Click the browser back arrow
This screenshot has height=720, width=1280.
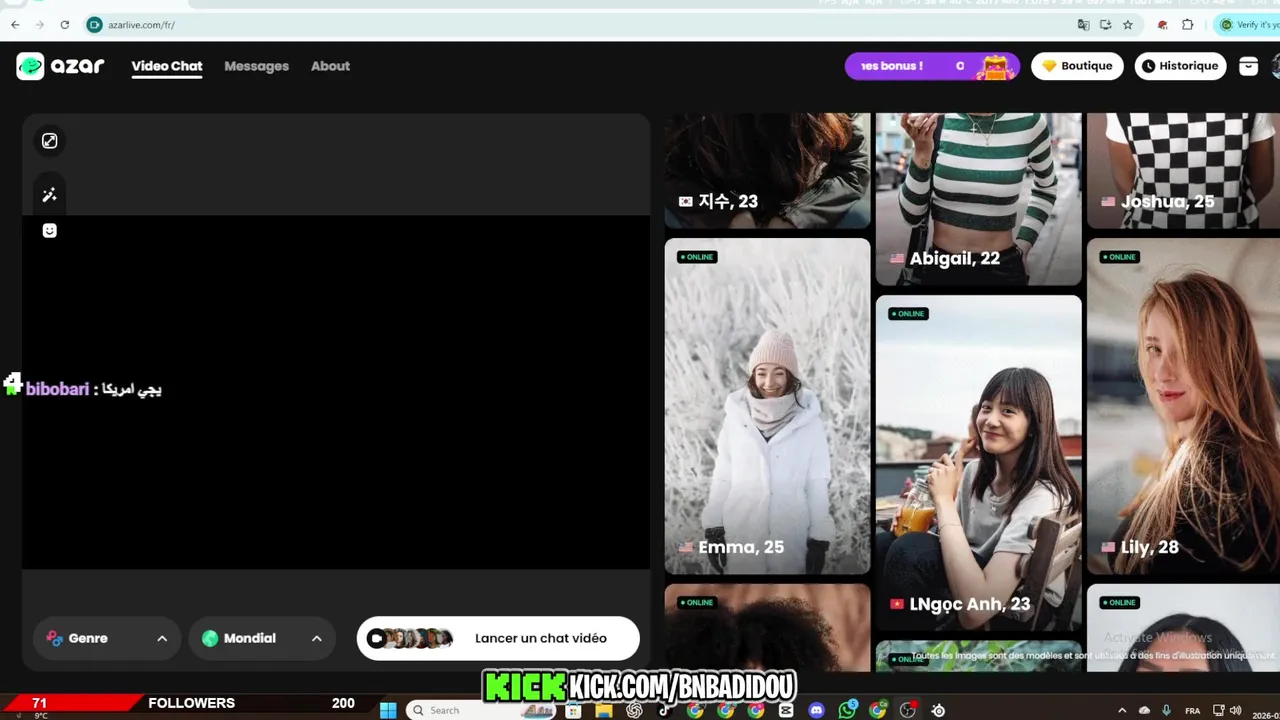(x=15, y=24)
